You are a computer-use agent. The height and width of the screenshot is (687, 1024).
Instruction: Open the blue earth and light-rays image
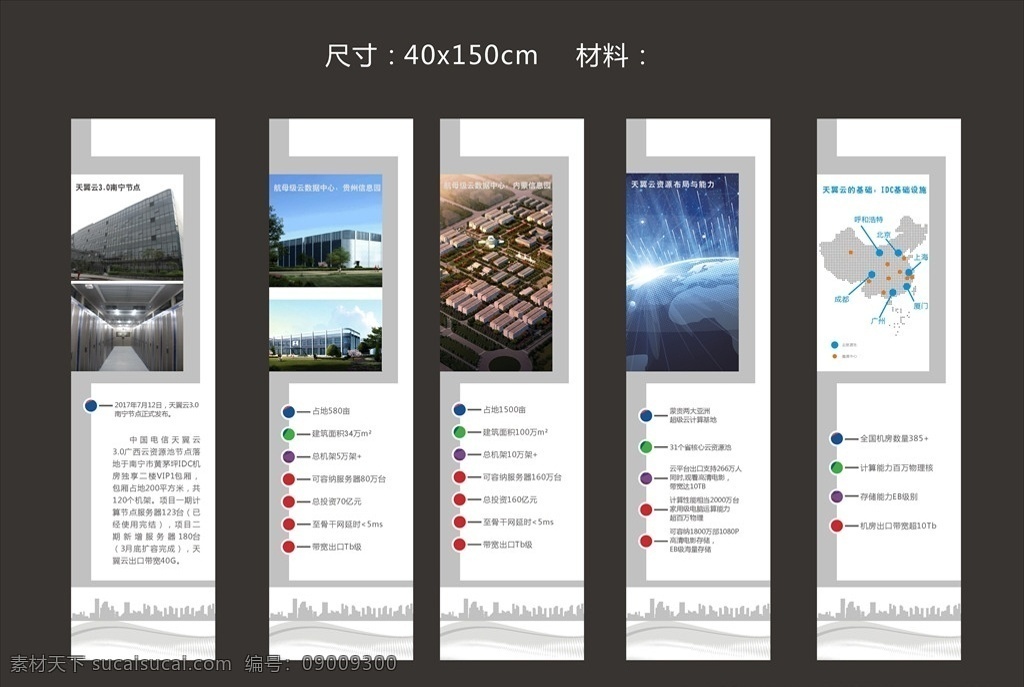[682, 272]
